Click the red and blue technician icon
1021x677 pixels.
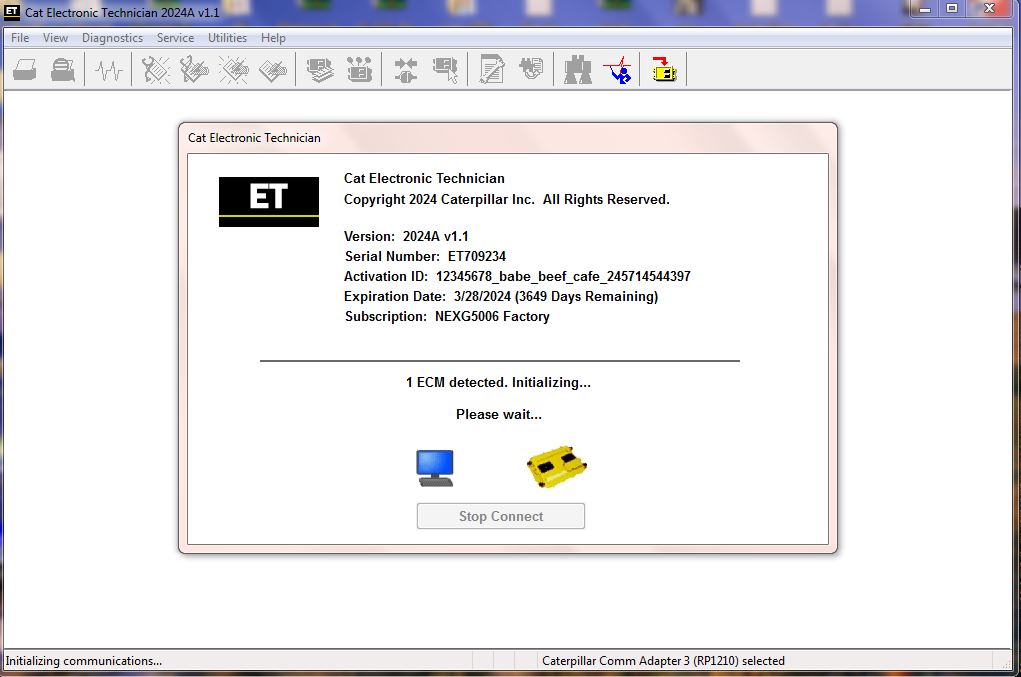coord(617,70)
